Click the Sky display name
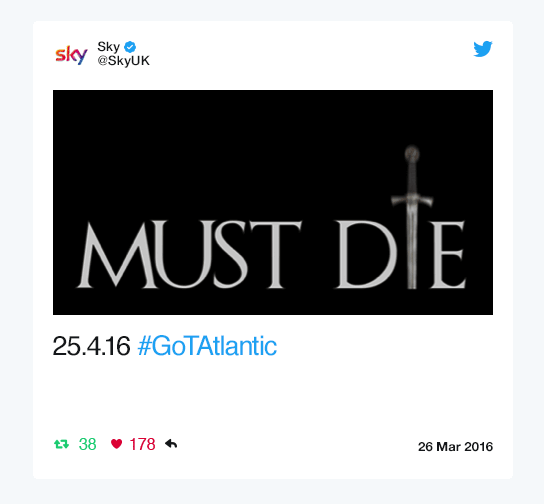Image resolution: width=544 pixels, height=504 pixels. pyautogui.click(x=108, y=46)
